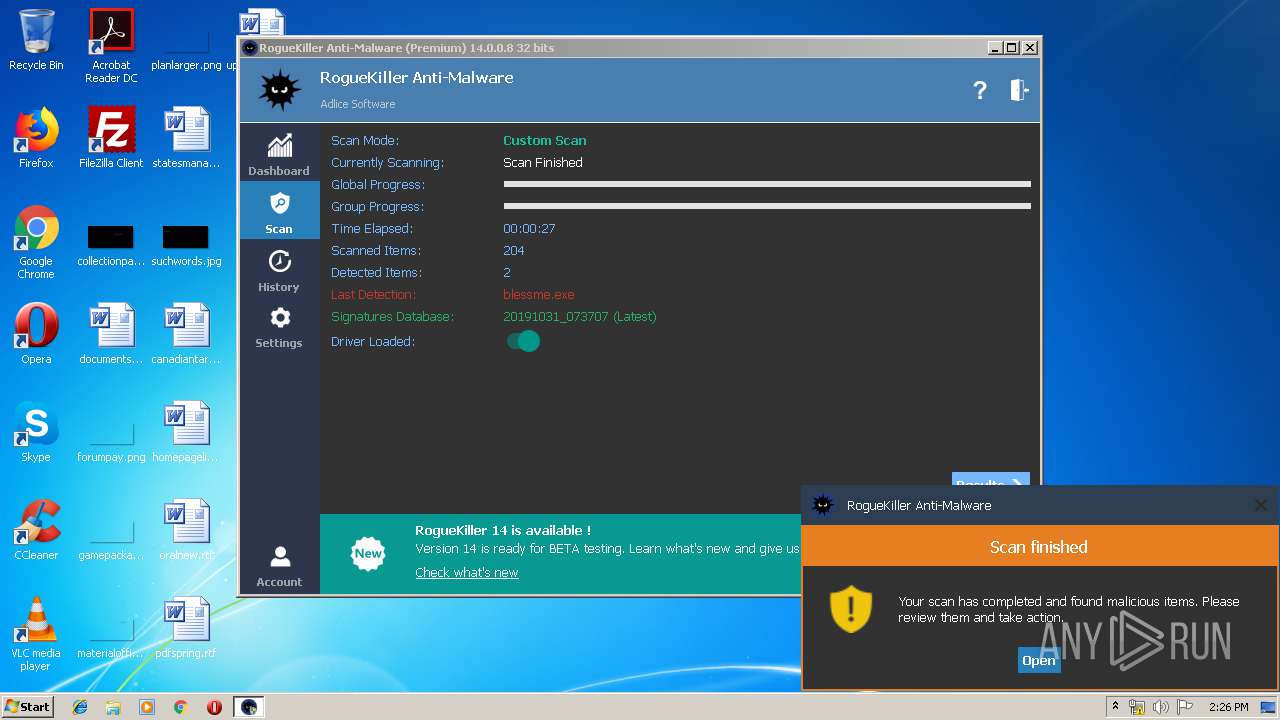The width and height of the screenshot is (1280, 720).
Task: Click the Custom Scan mode value
Action: [545, 140]
